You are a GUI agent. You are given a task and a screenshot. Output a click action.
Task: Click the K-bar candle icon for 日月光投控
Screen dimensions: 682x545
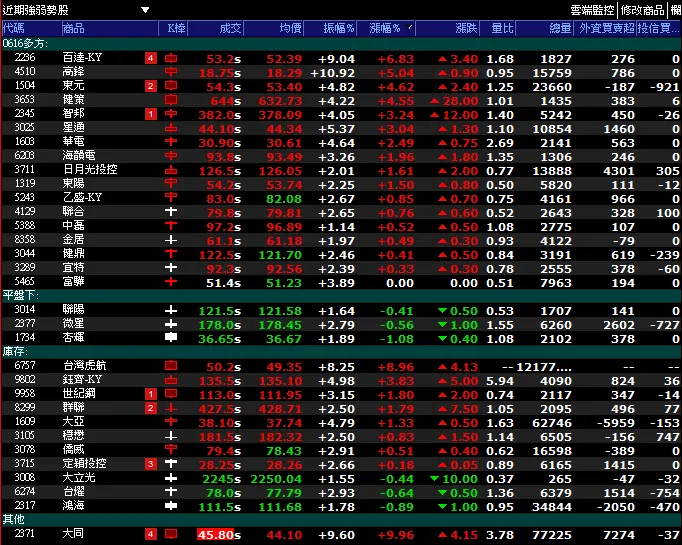[171, 170]
